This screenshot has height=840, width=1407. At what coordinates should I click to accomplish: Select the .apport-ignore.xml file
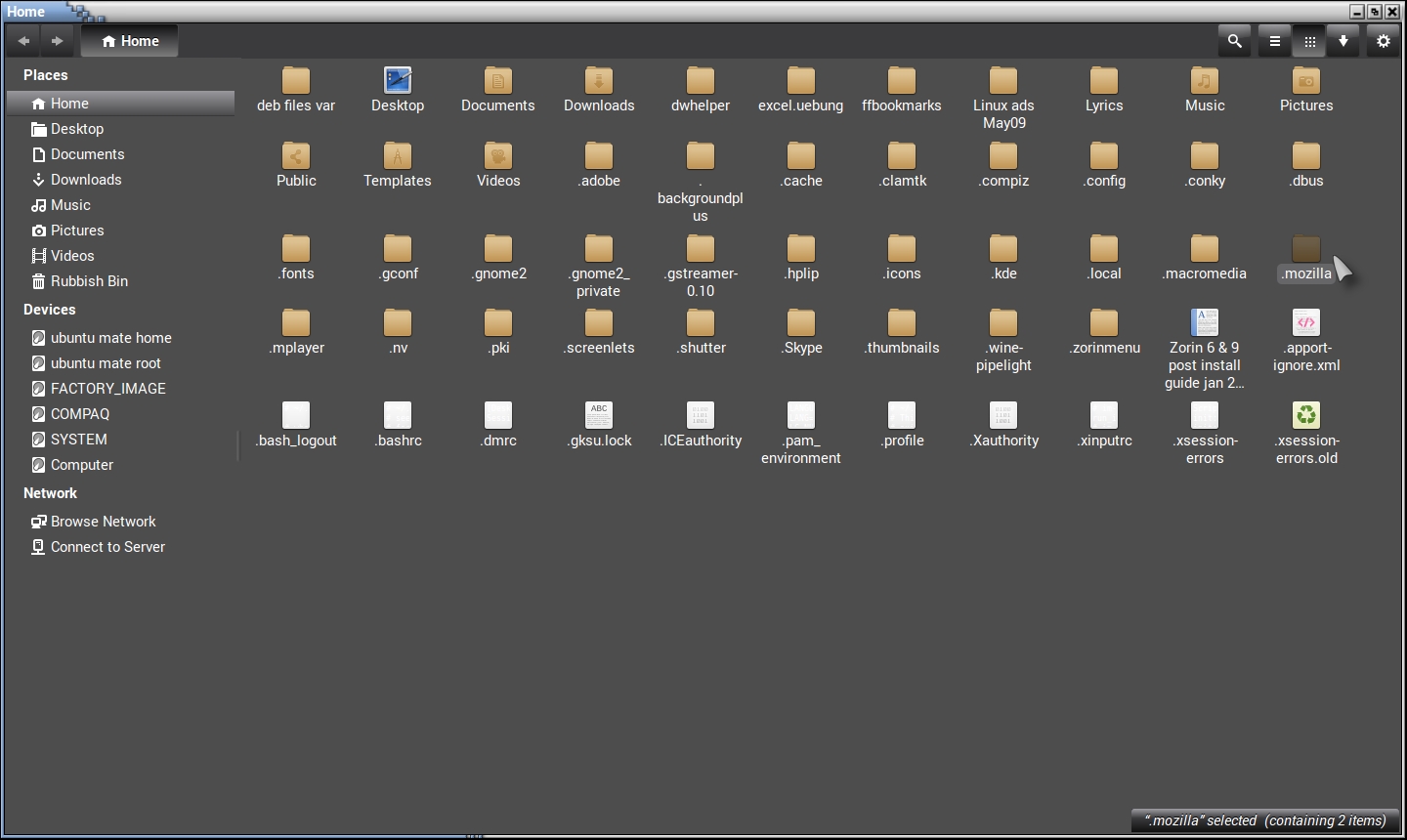(1306, 323)
